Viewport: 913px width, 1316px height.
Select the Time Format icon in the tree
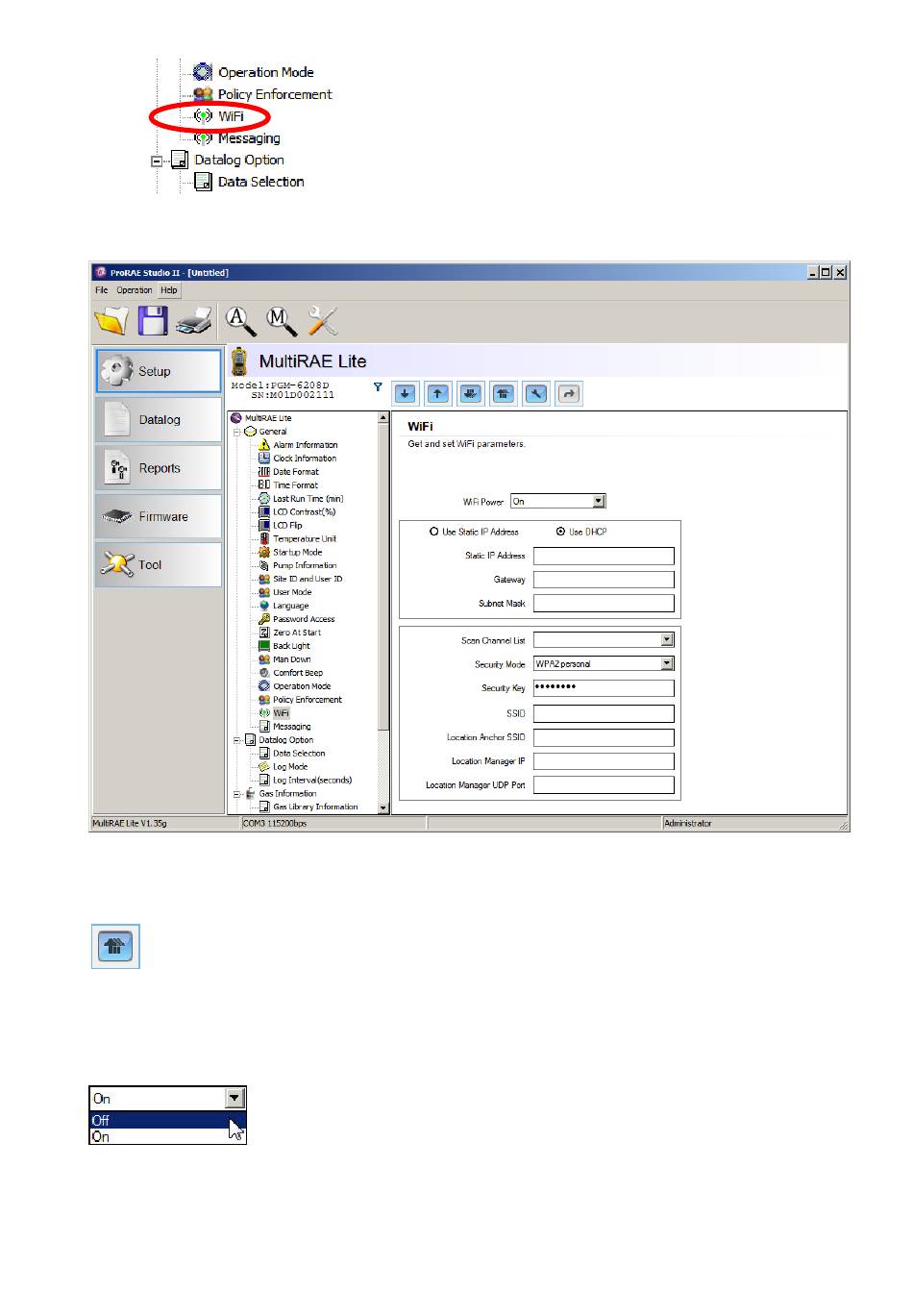point(264,485)
